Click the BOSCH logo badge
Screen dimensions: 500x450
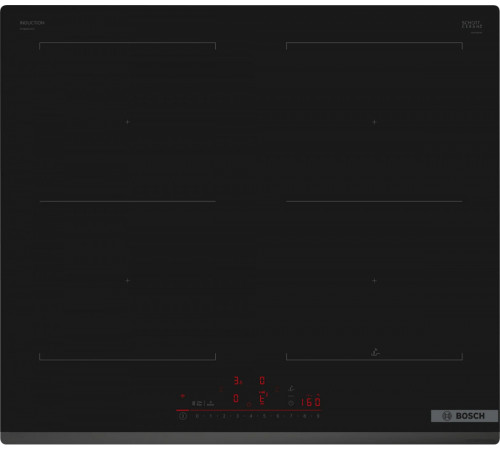pyautogui.click(x=464, y=416)
